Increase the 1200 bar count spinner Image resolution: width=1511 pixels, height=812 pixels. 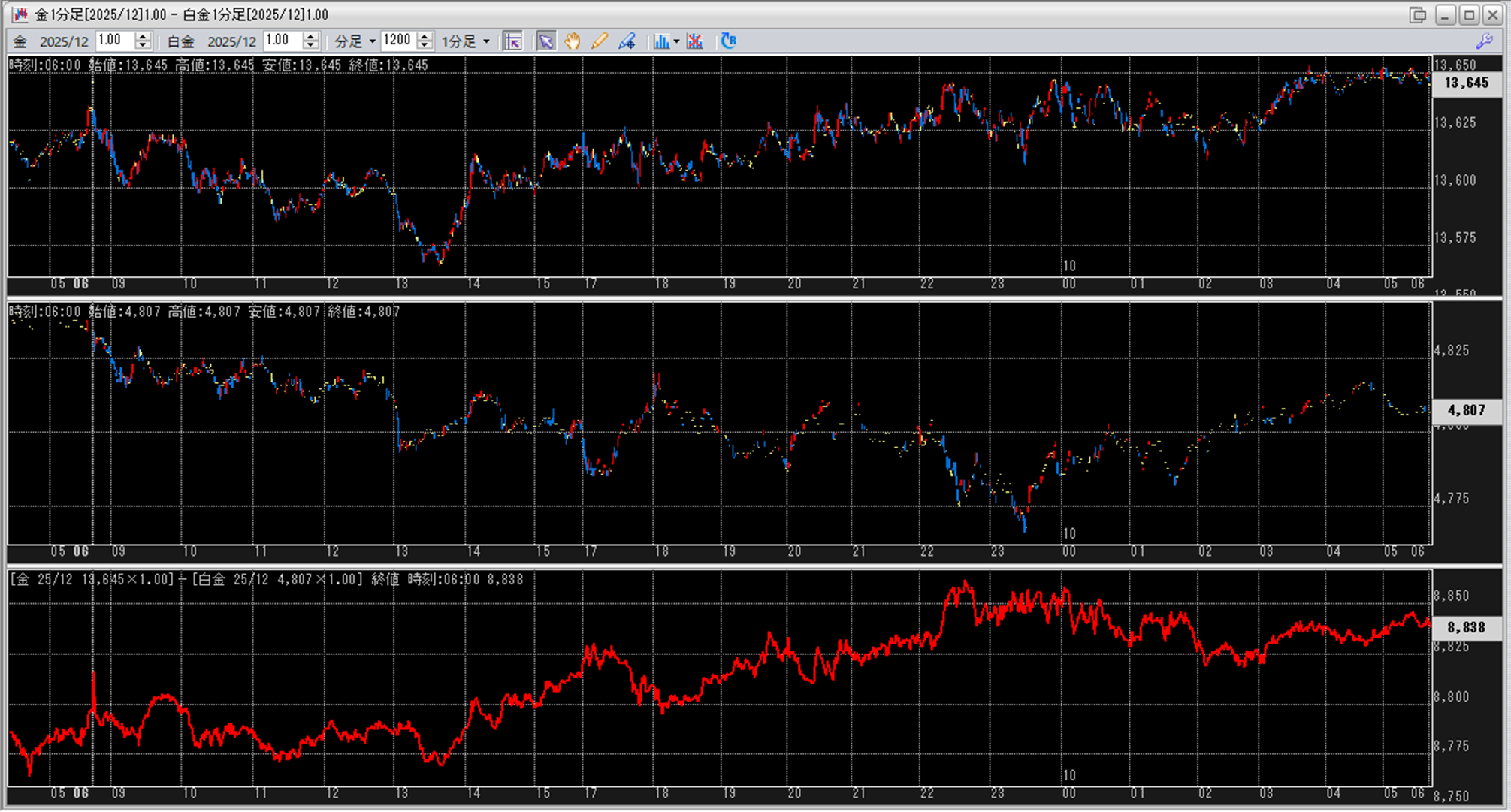pos(425,36)
